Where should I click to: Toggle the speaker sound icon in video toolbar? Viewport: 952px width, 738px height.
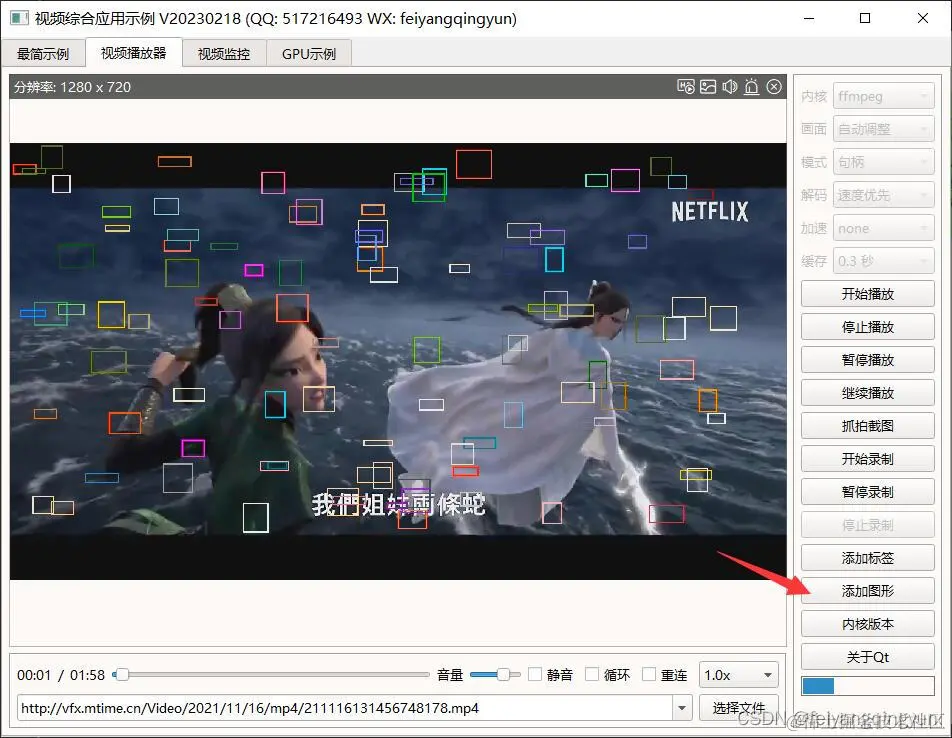(730, 87)
